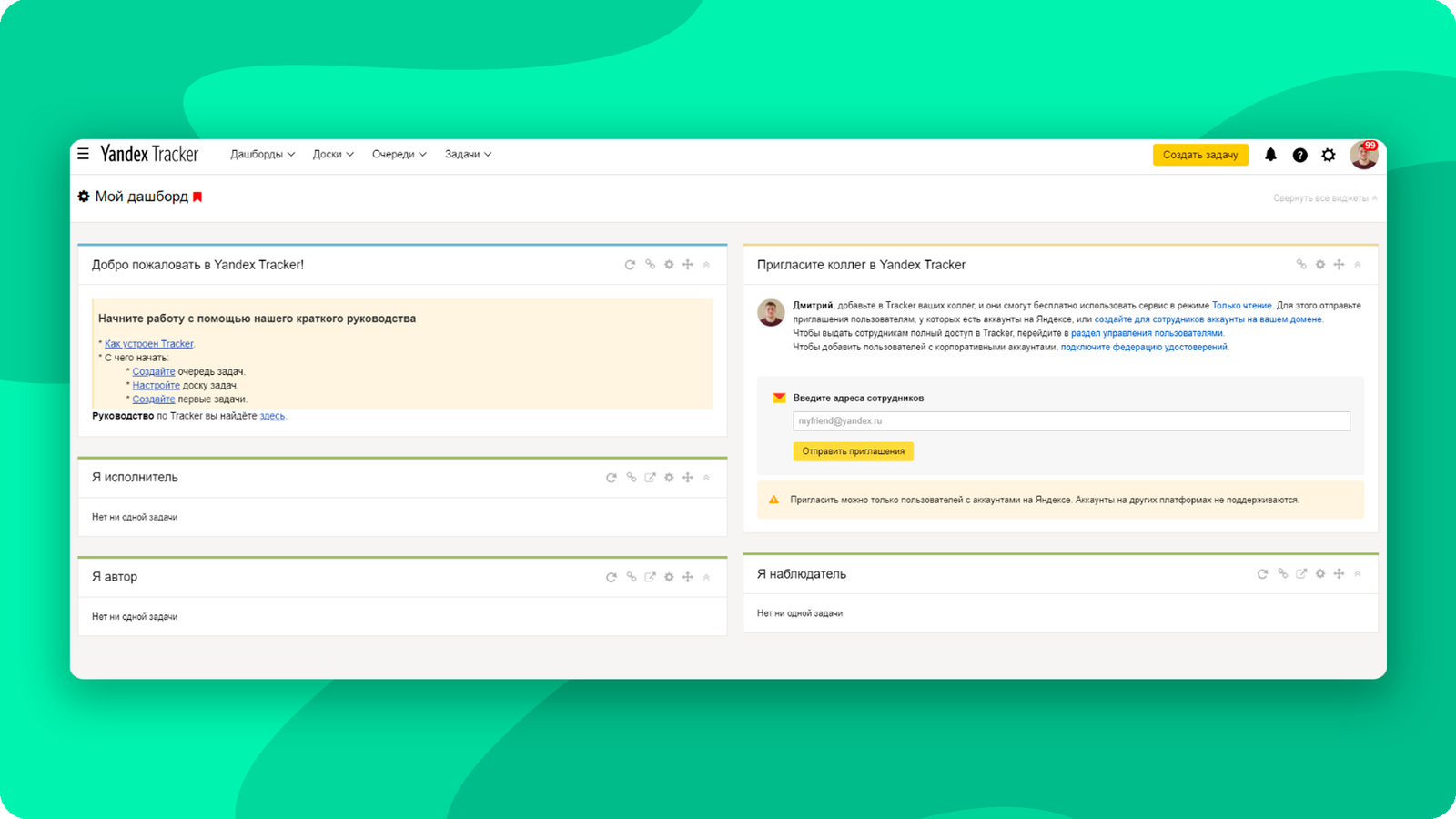The height and width of the screenshot is (819, 1456).
Task: Click move handle of Добро пожаловать widget
Action: 688,265
